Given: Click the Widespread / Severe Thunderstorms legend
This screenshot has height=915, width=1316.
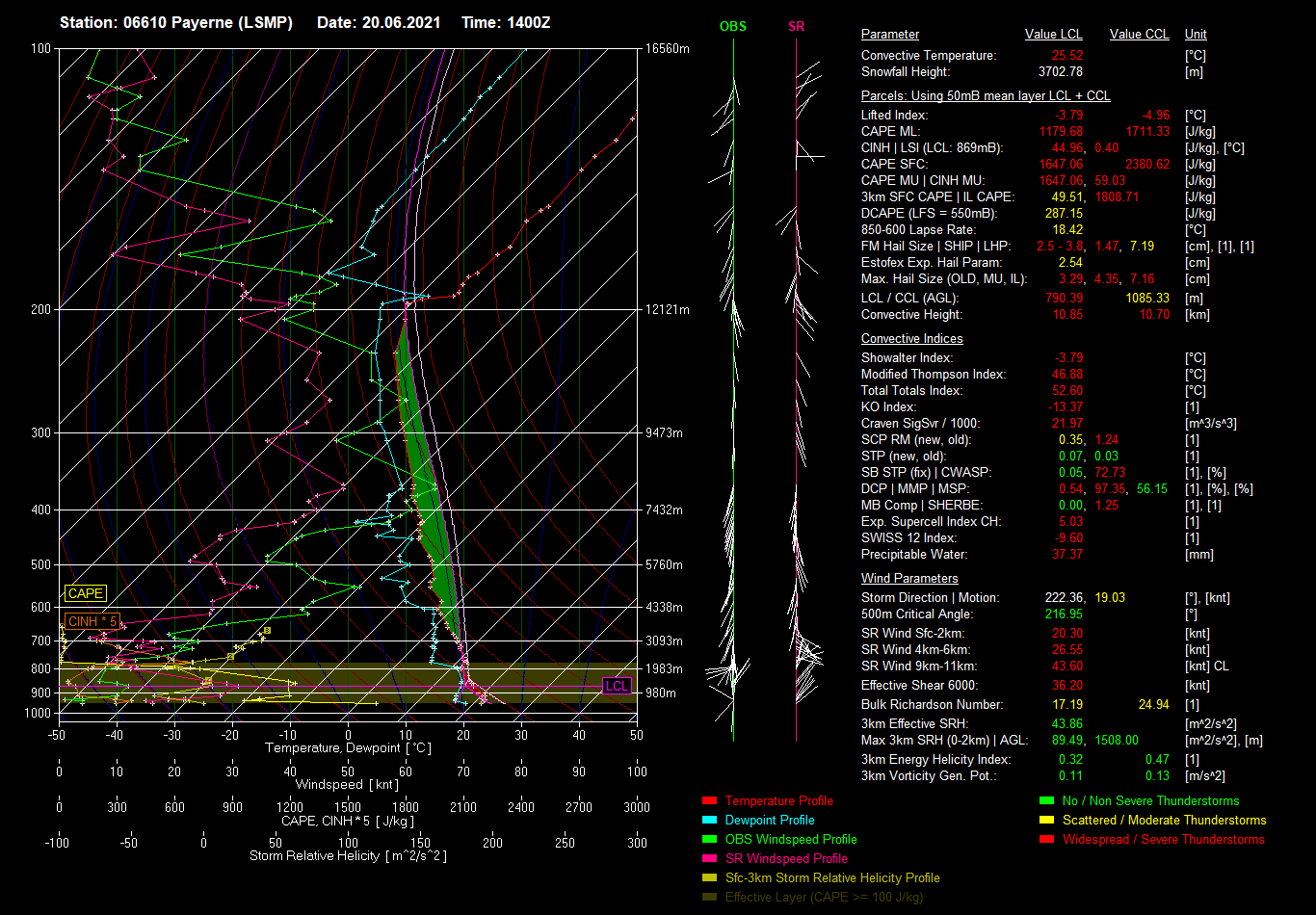Looking at the screenshot, I should point(1163,840).
